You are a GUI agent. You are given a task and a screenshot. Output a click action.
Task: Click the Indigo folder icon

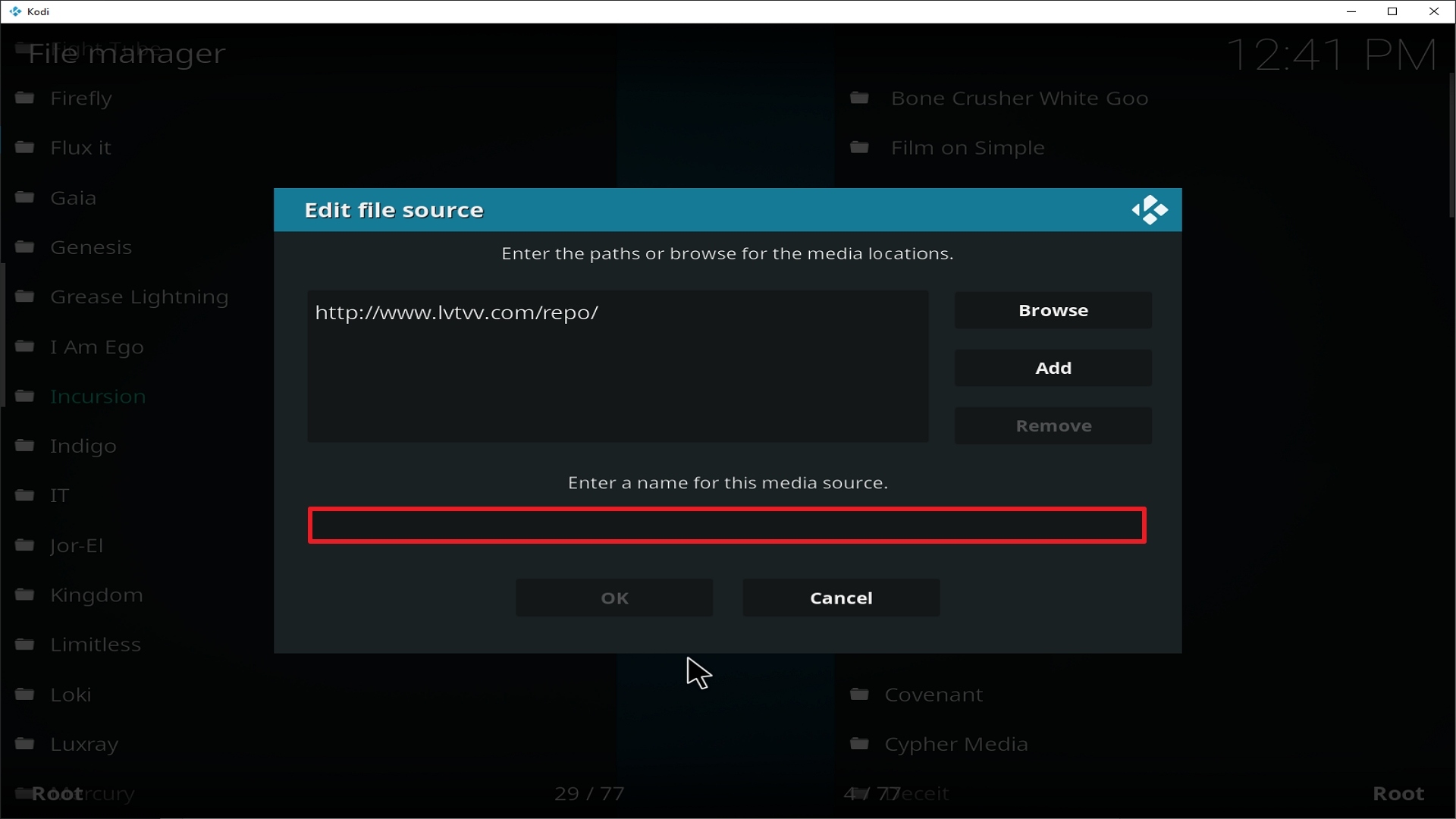25,445
